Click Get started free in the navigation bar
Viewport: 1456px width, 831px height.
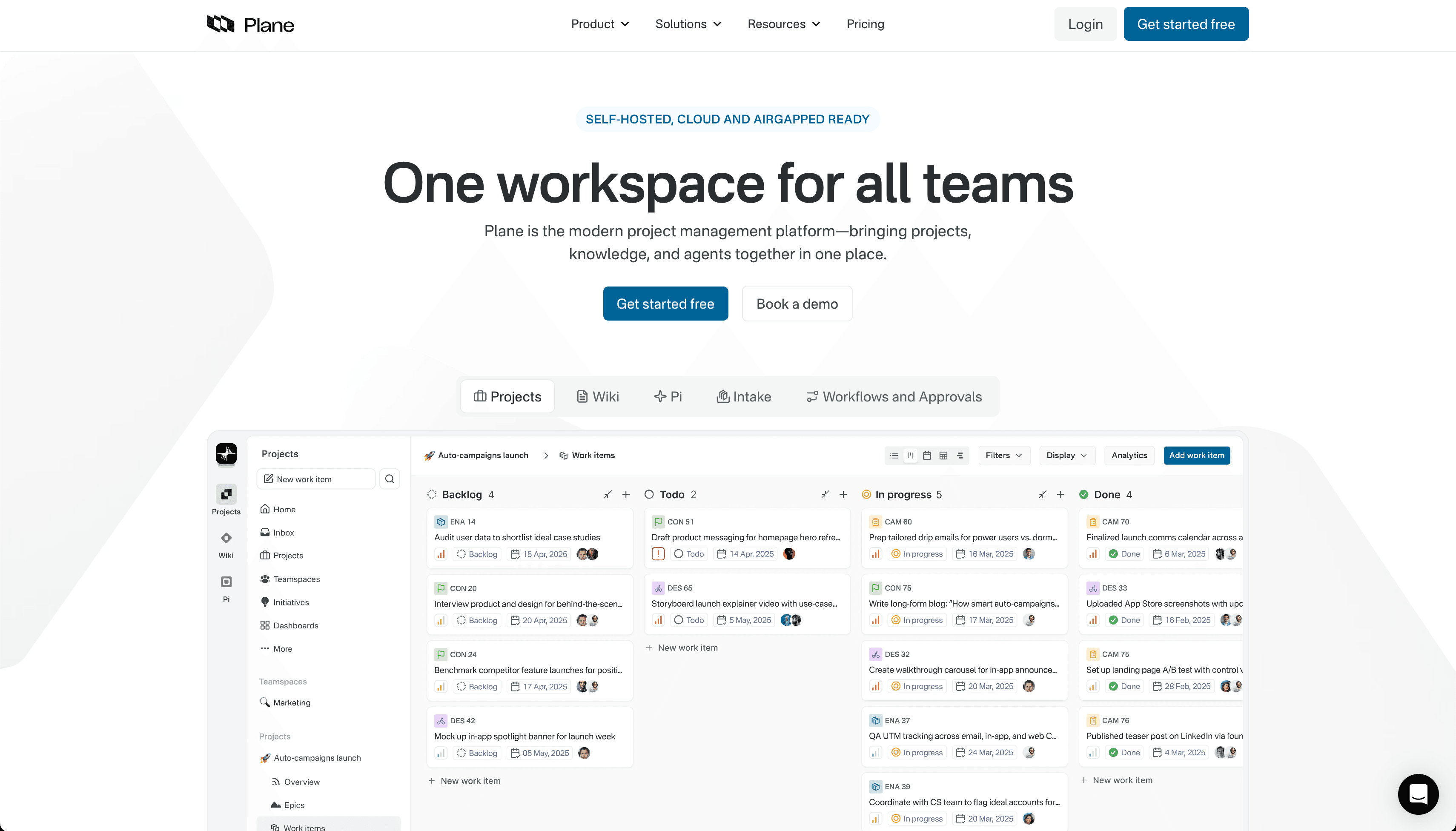click(x=1186, y=24)
